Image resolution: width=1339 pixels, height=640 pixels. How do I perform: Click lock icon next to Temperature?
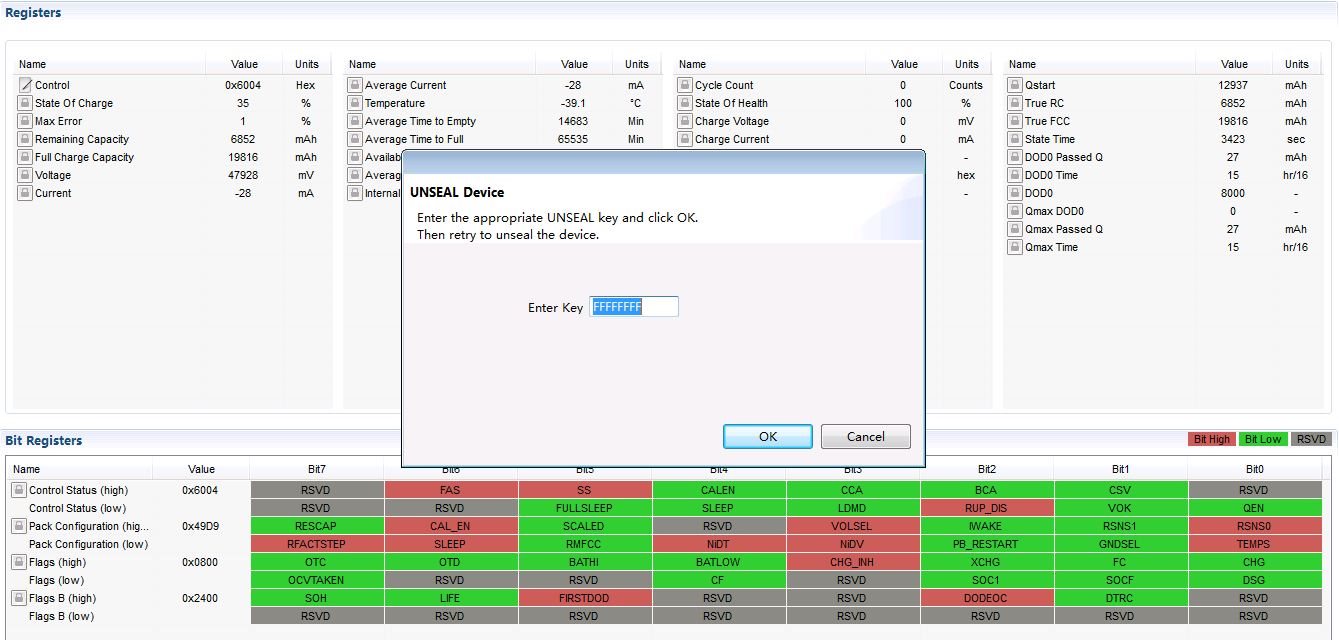click(x=355, y=103)
